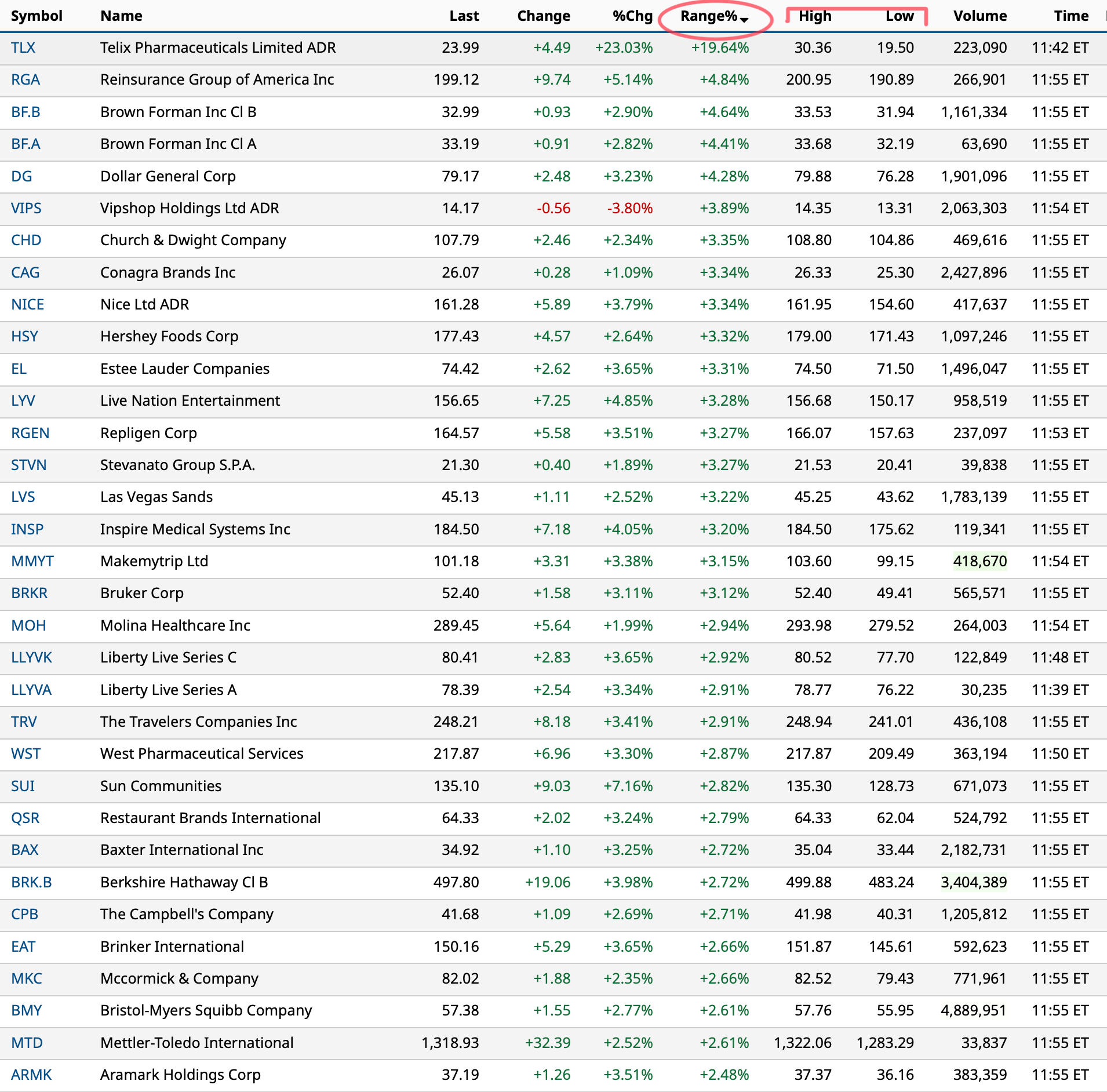
Task: Click the Last column header
Action: point(464,16)
